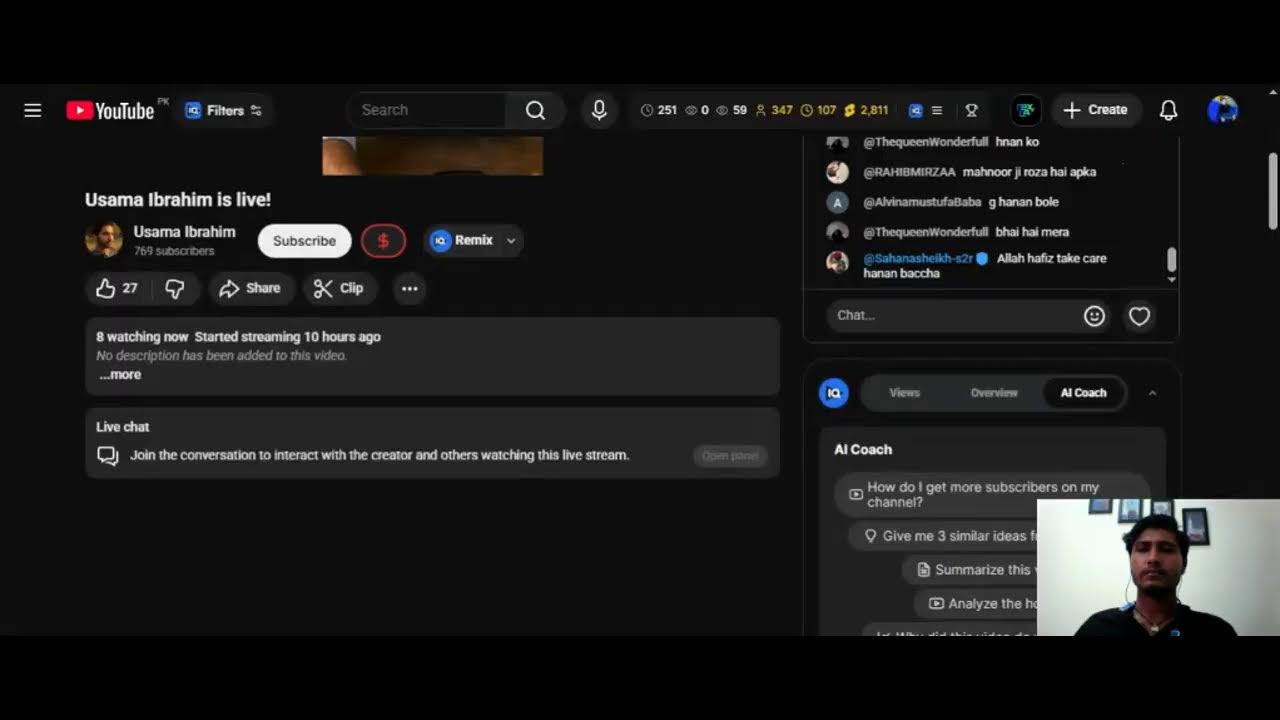Open the hamburger guide menu

pyautogui.click(x=33, y=110)
